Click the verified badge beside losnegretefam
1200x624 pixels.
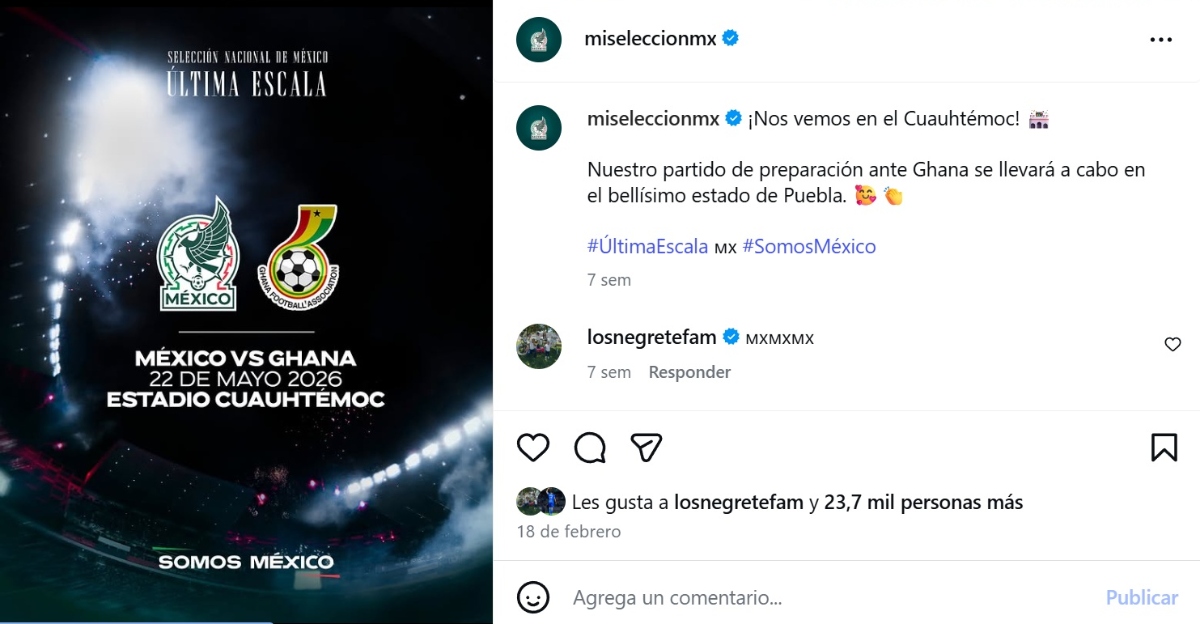click(732, 337)
